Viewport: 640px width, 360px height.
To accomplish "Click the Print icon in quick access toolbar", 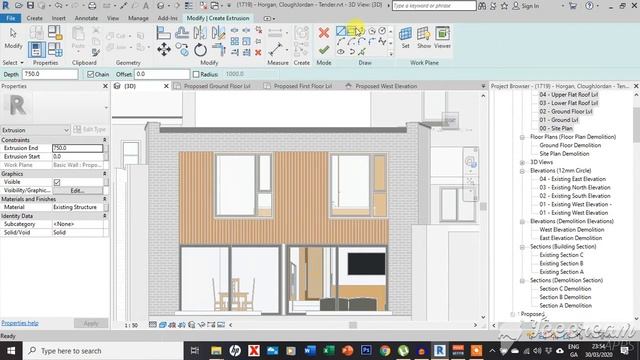I will 92,6.
